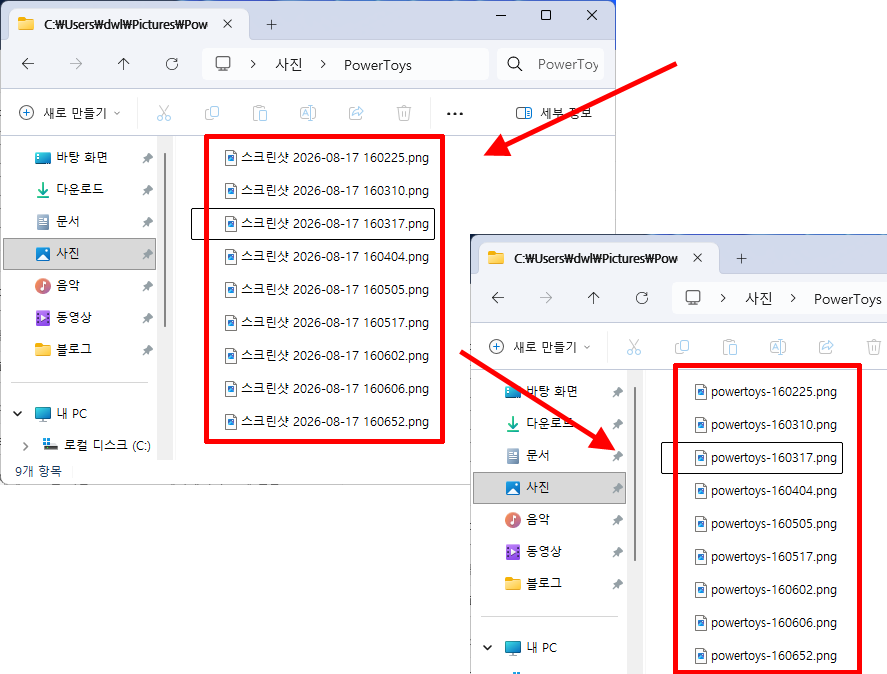Open 새로 만들기 dropdown in bottom-right window

coord(540,347)
